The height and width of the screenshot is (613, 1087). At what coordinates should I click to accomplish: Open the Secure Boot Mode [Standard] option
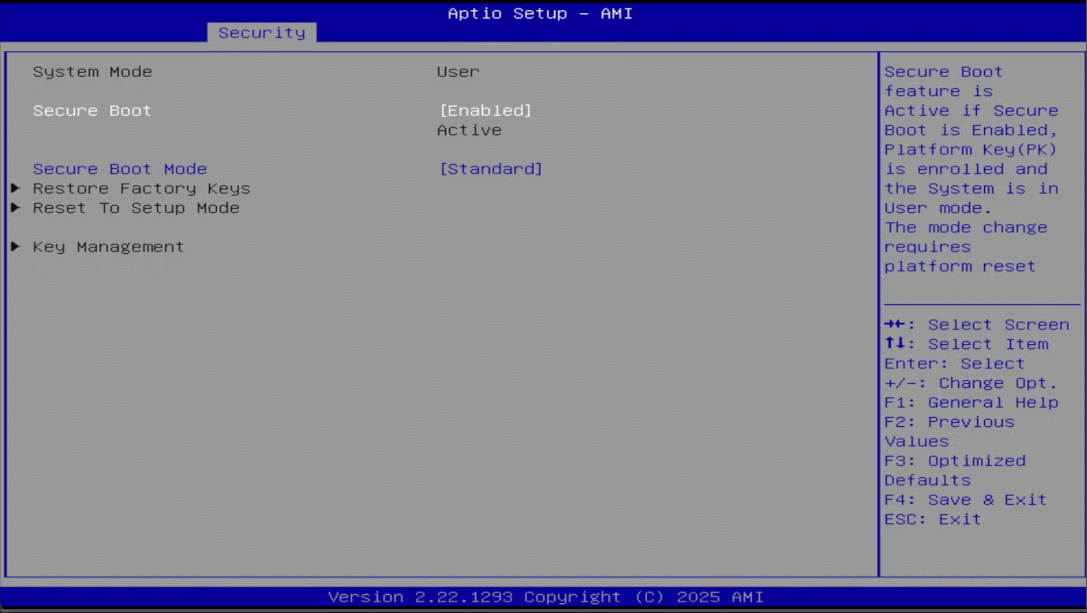click(x=490, y=169)
